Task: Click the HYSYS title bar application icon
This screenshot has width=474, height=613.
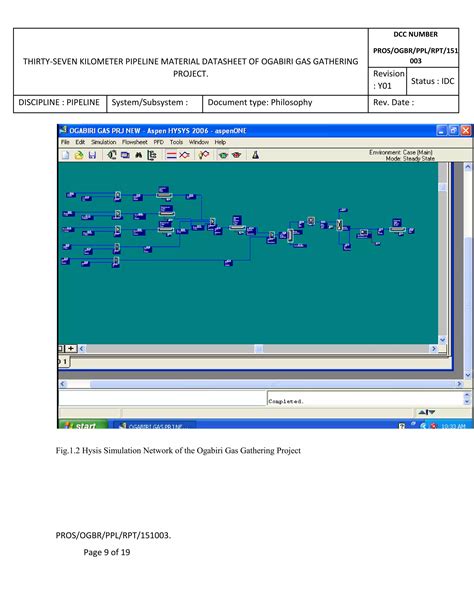Action: tap(63, 130)
